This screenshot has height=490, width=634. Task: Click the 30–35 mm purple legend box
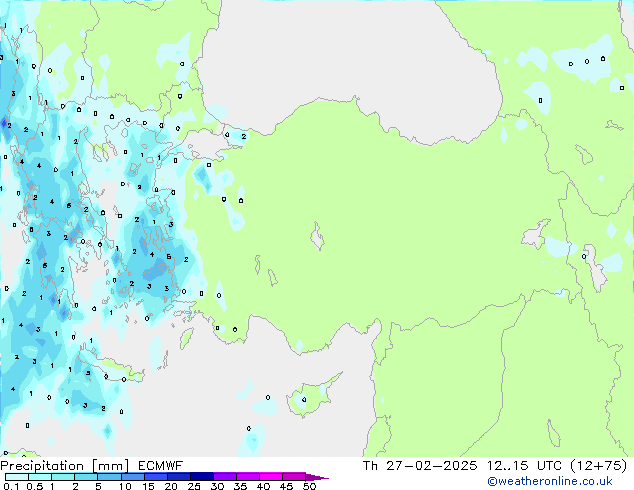(x=225, y=477)
